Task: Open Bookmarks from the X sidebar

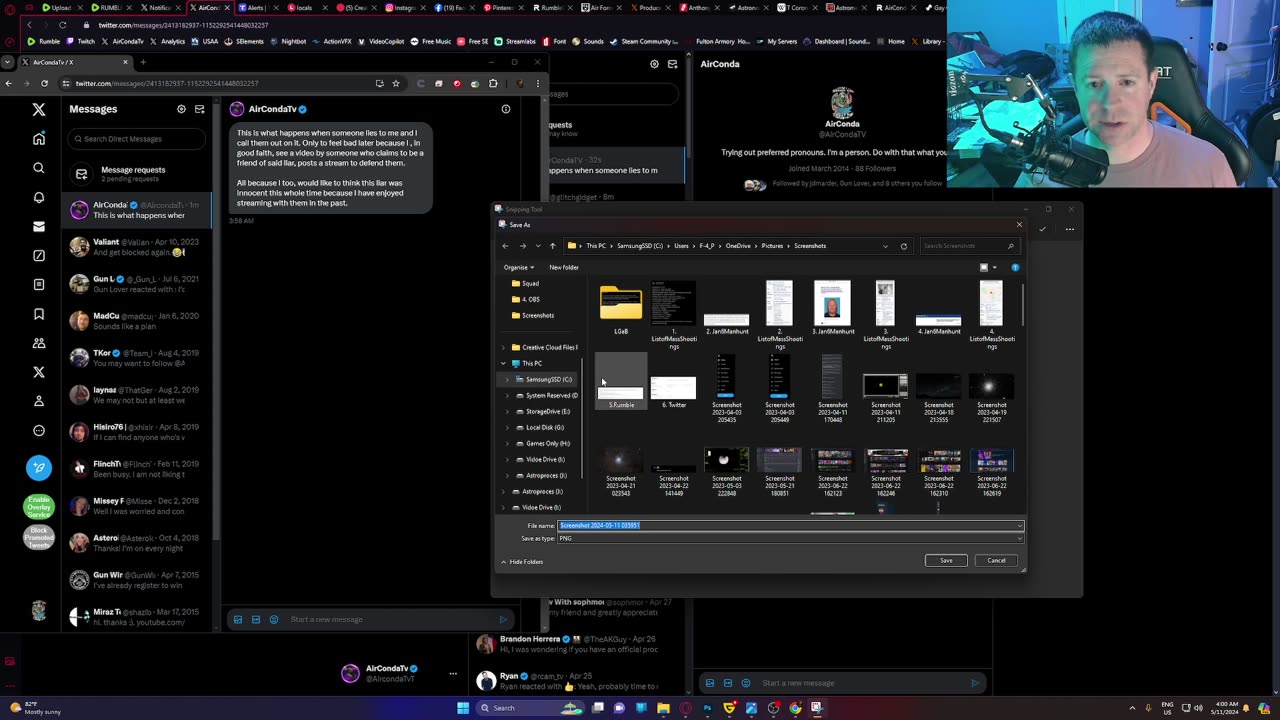Action: coord(39,314)
